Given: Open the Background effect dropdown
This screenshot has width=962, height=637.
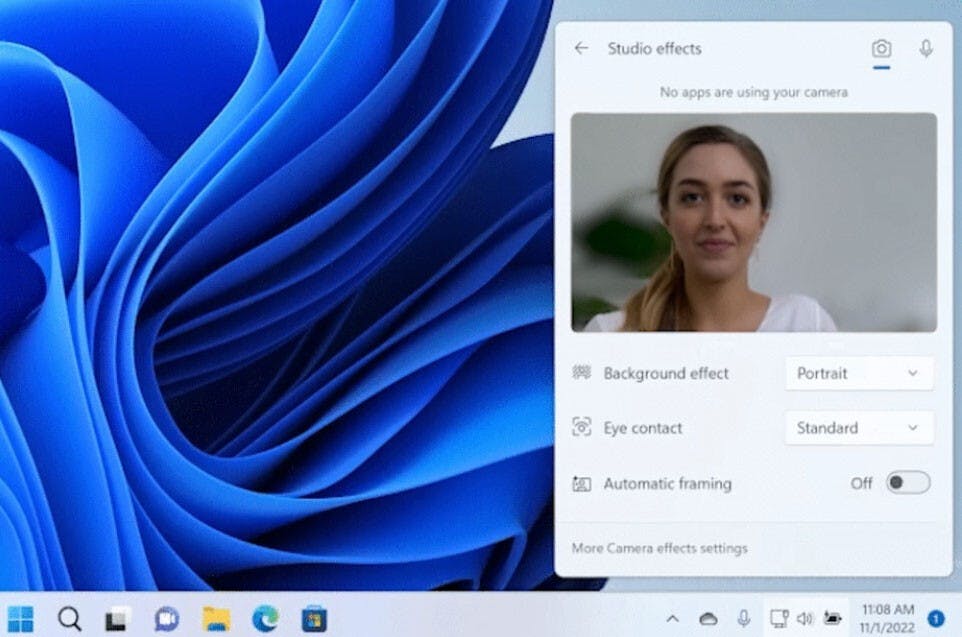Looking at the screenshot, I should click(858, 373).
